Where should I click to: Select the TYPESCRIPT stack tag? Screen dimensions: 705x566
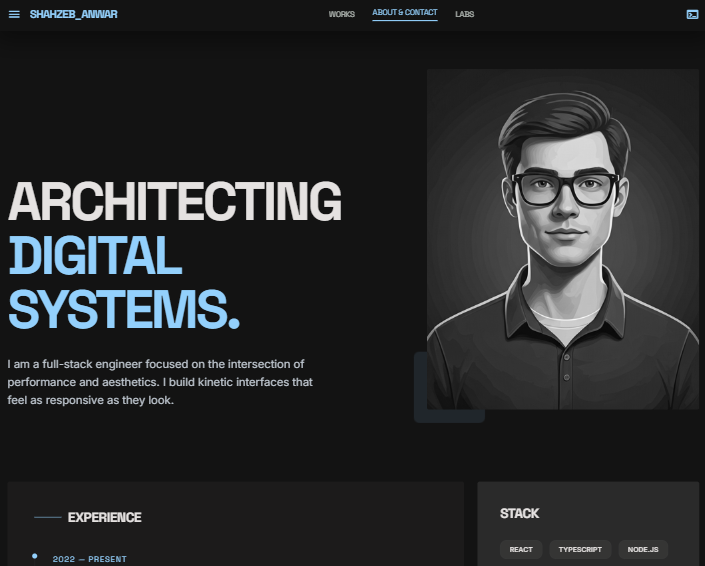[580, 549]
